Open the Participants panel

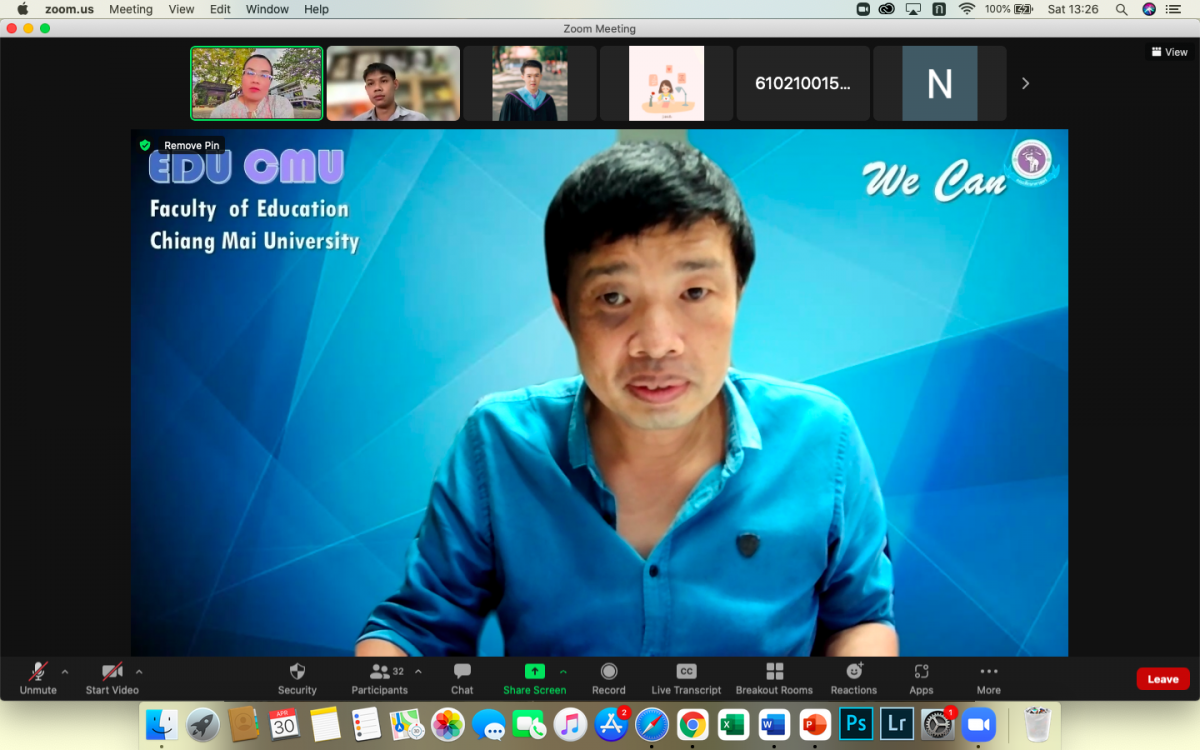pyautogui.click(x=379, y=678)
